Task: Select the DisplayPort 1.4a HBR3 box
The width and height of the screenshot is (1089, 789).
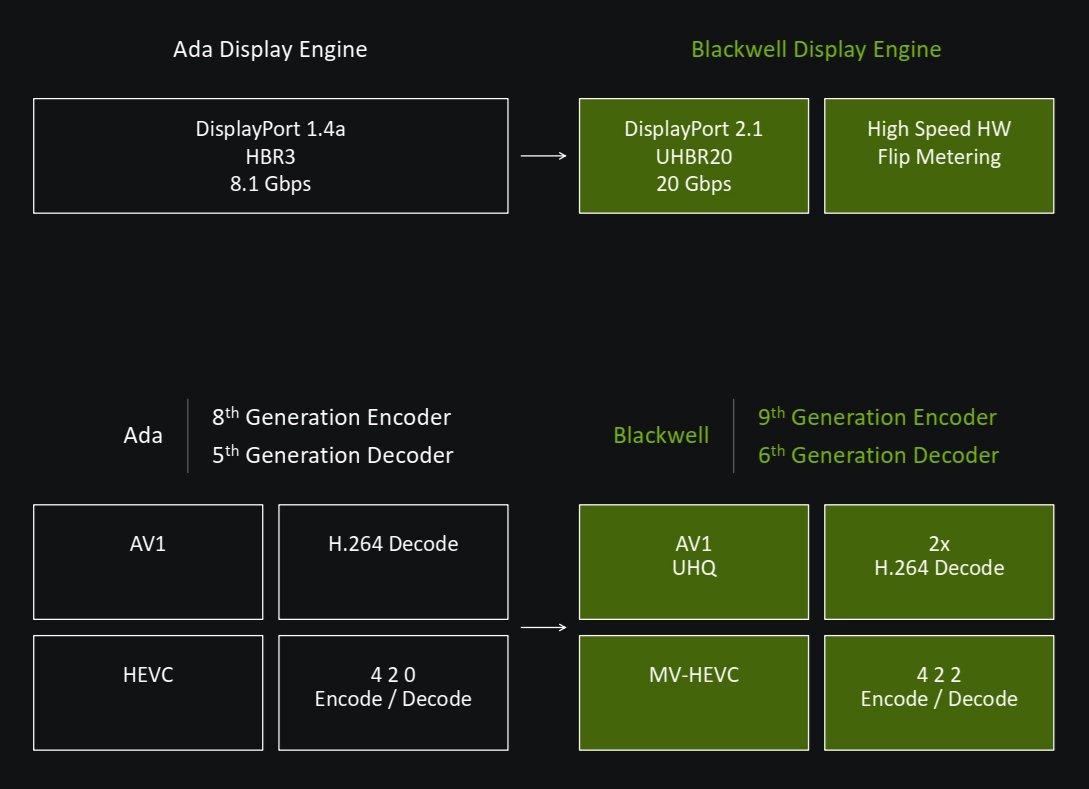Action: coord(270,156)
